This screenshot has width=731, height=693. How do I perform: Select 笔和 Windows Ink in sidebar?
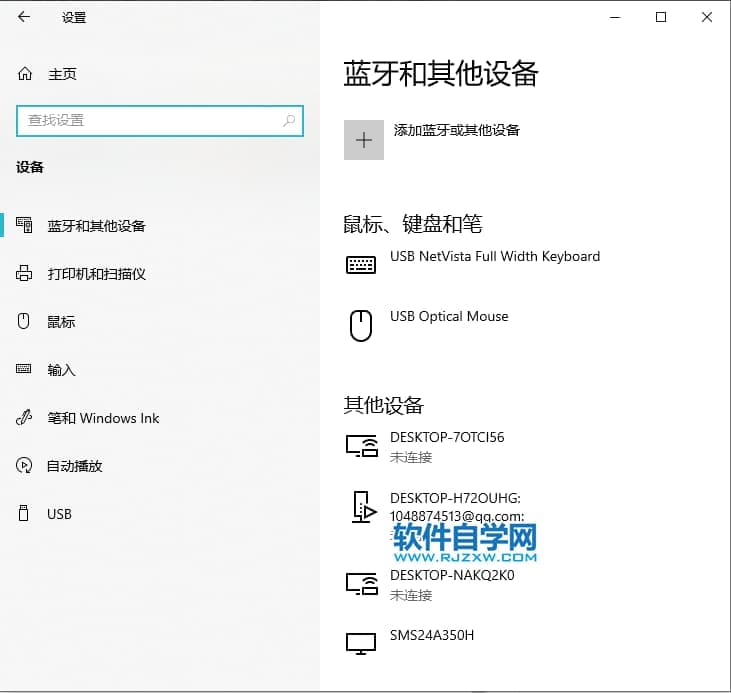coord(103,418)
